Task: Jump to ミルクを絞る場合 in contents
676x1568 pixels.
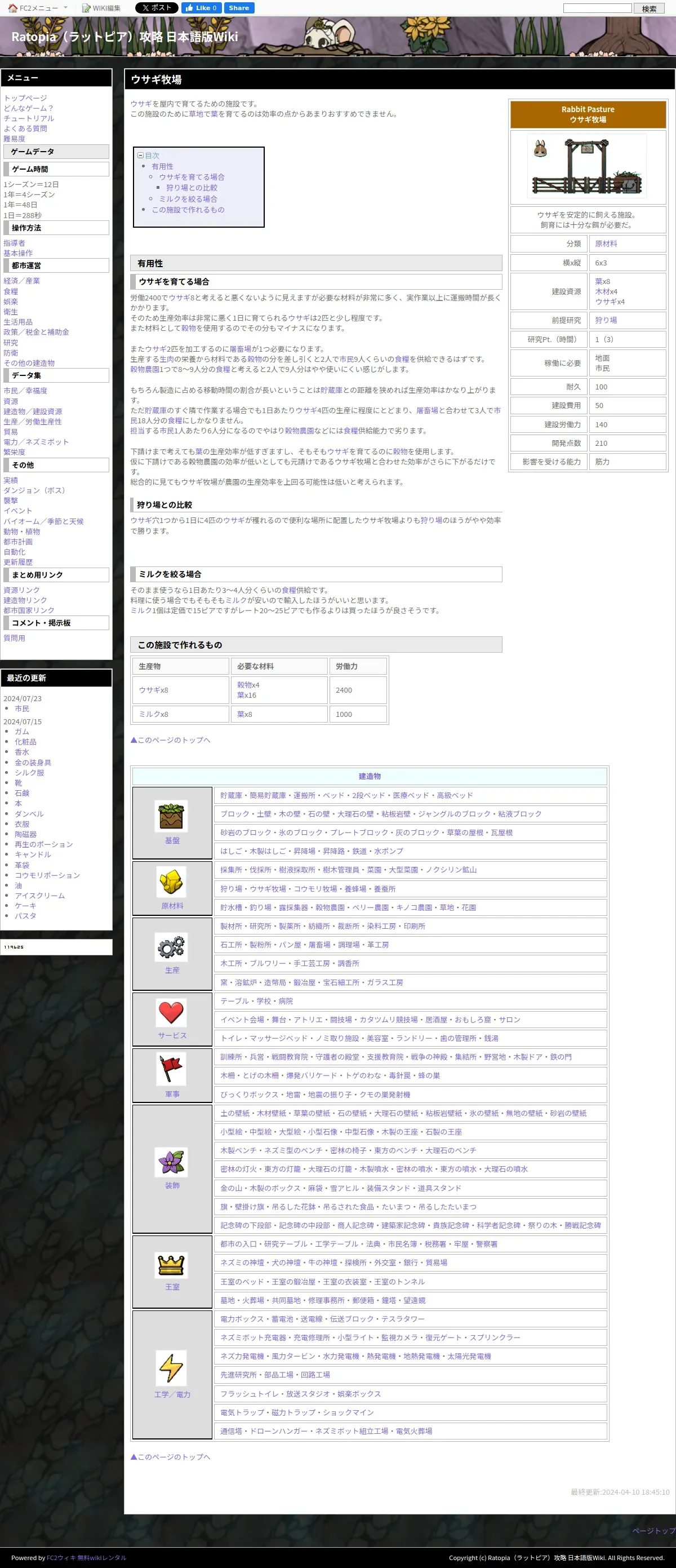Action: click(188, 199)
